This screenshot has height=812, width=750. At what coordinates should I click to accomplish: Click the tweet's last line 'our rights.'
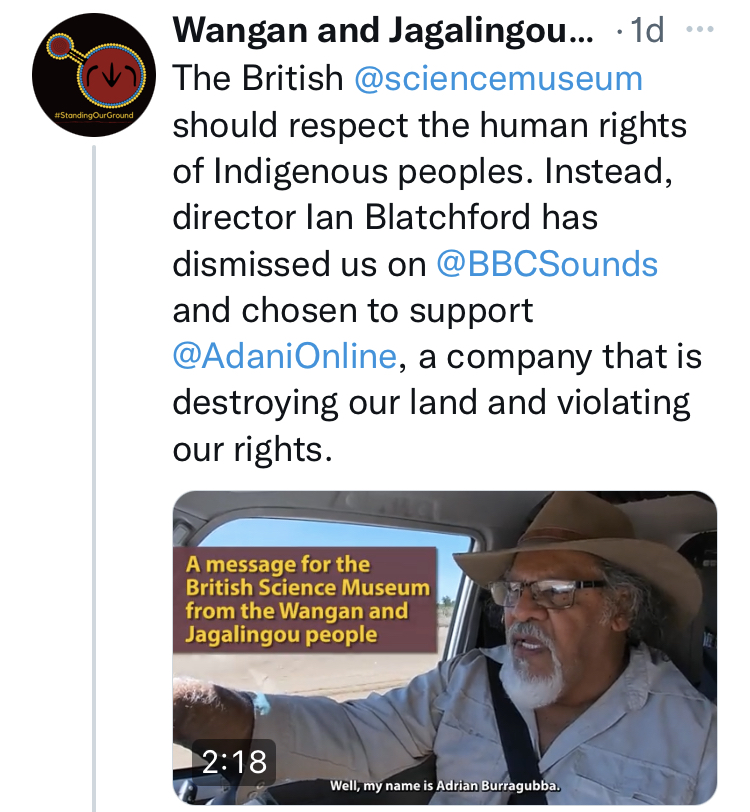[251, 449]
